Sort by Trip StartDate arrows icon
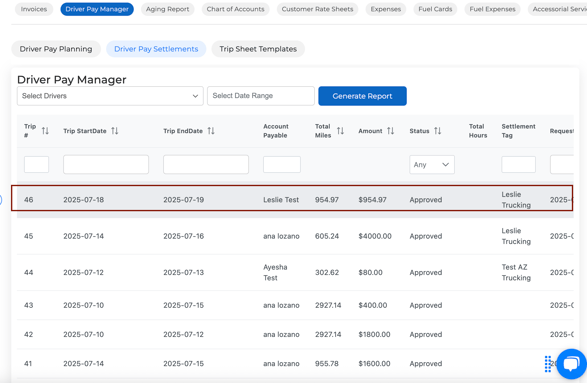This screenshot has width=587, height=383. point(115,131)
